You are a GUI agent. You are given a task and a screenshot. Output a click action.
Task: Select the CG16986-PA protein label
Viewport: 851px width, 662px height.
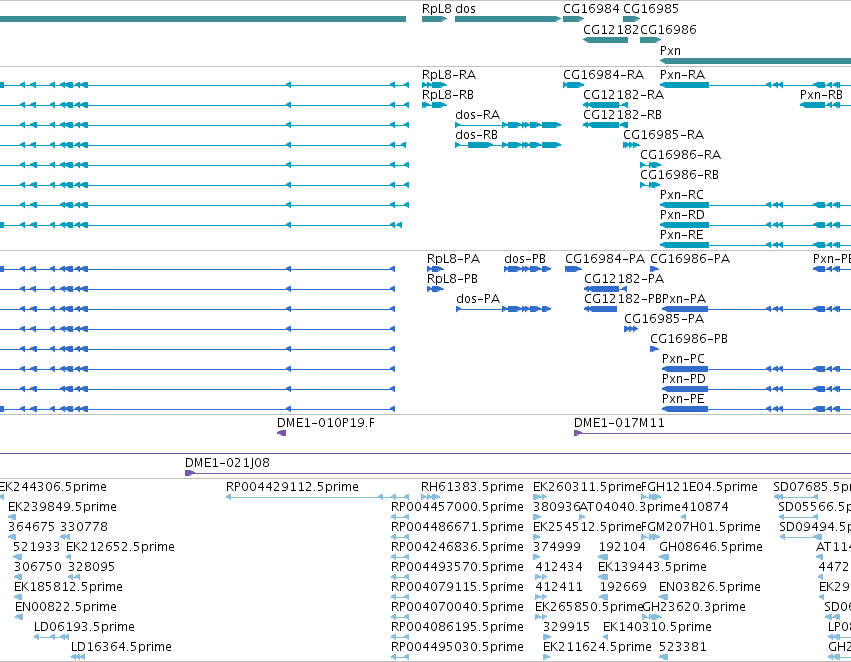(690, 259)
